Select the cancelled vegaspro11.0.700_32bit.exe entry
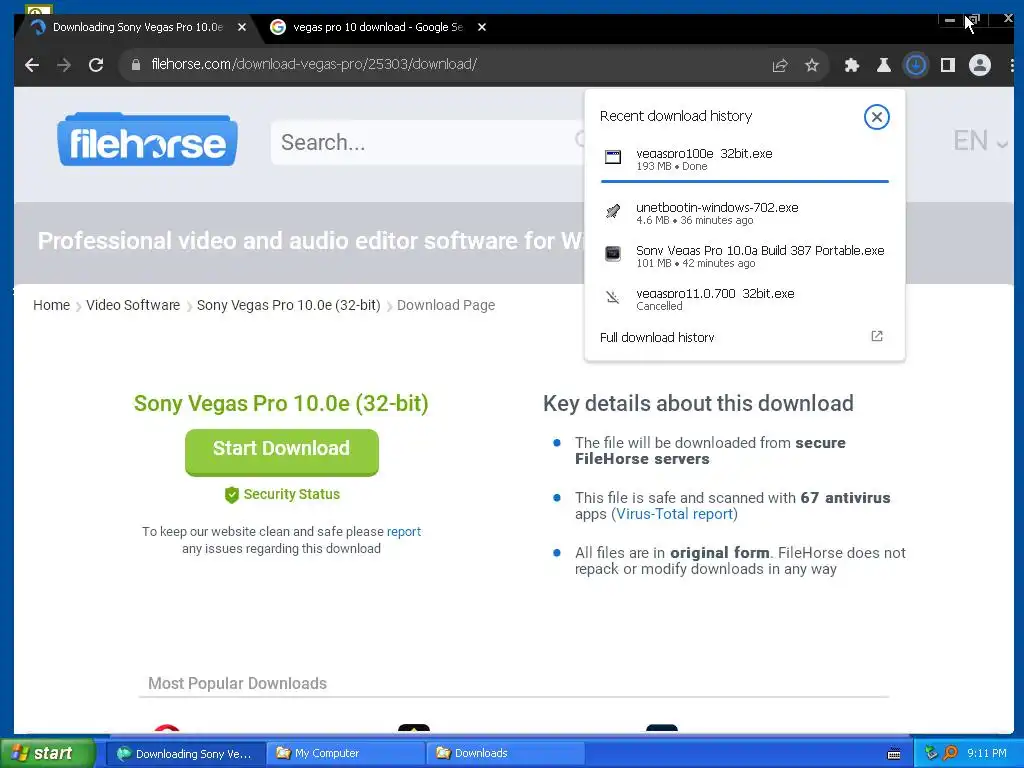This screenshot has height=768, width=1024. pyautogui.click(x=744, y=299)
